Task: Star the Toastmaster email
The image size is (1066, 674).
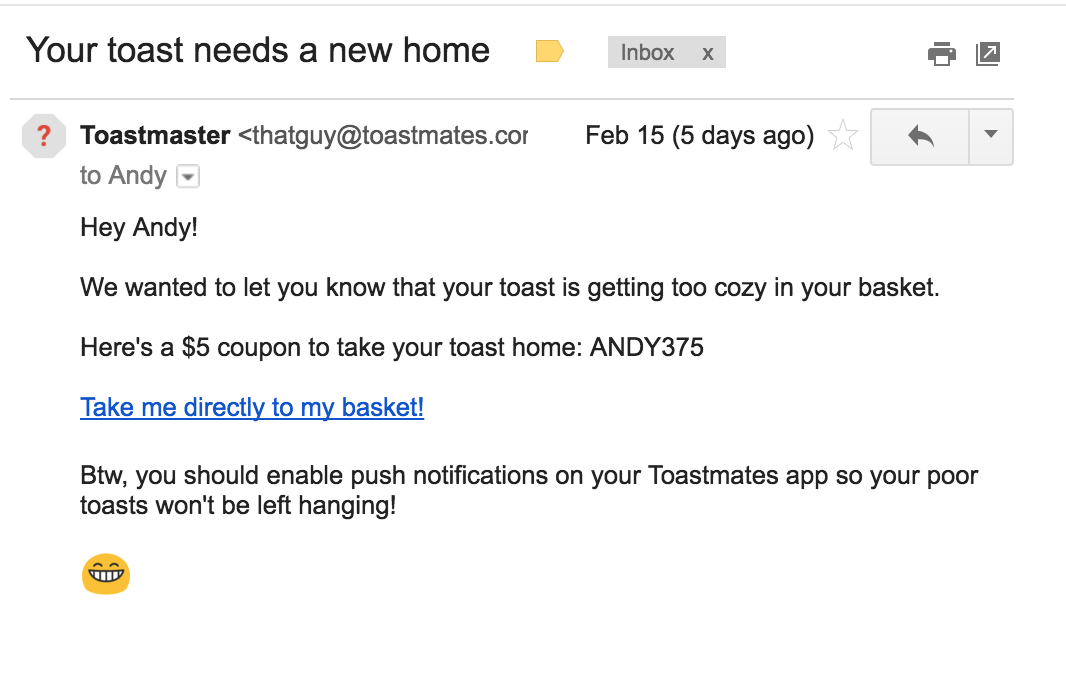Action: tap(843, 136)
